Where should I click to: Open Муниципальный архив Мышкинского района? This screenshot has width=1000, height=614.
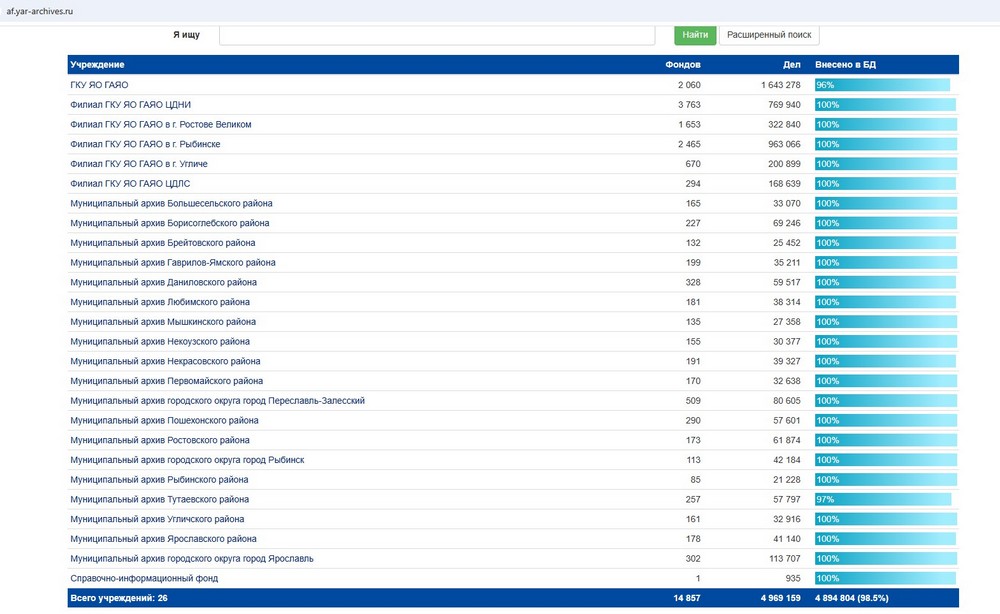[x=163, y=321]
